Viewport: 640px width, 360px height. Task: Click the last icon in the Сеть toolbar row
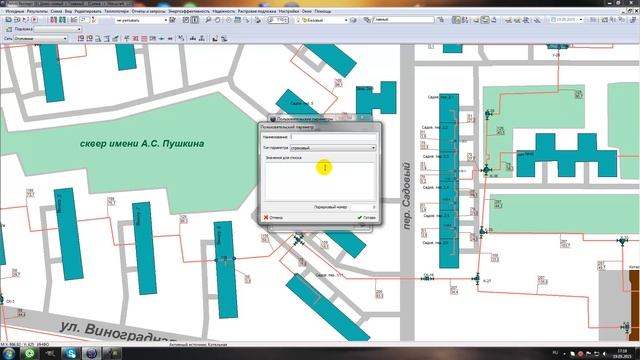224,38
